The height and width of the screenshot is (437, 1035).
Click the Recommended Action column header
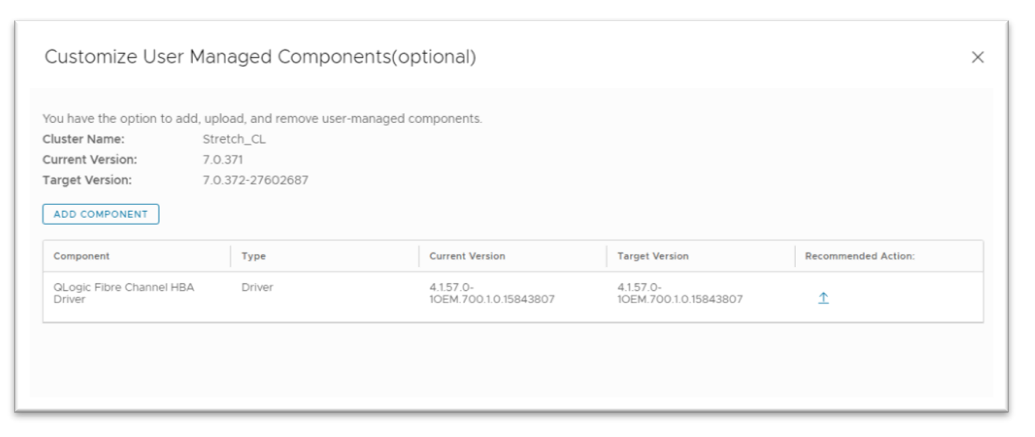coord(860,256)
